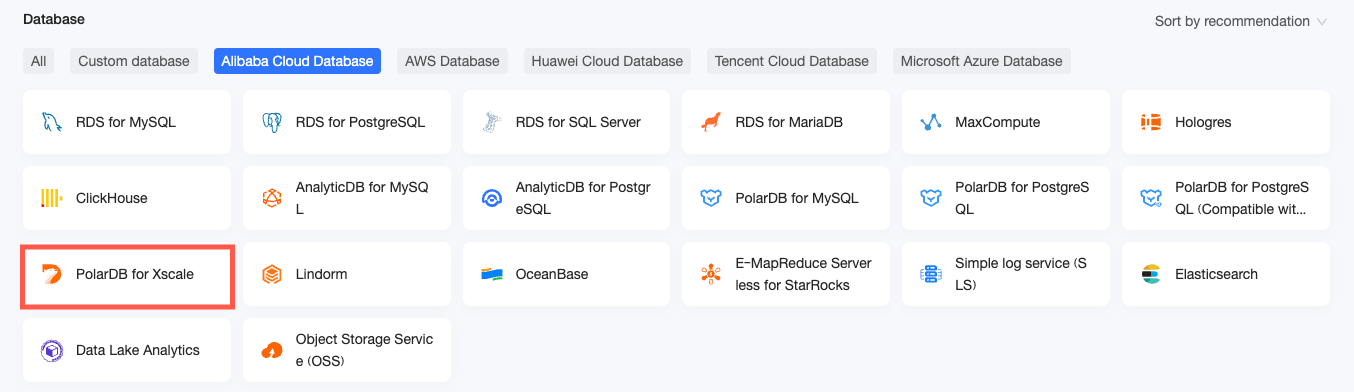Pick the PolarDB for Xscale card
This screenshot has height=392, width=1354.
[x=127, y=274]
